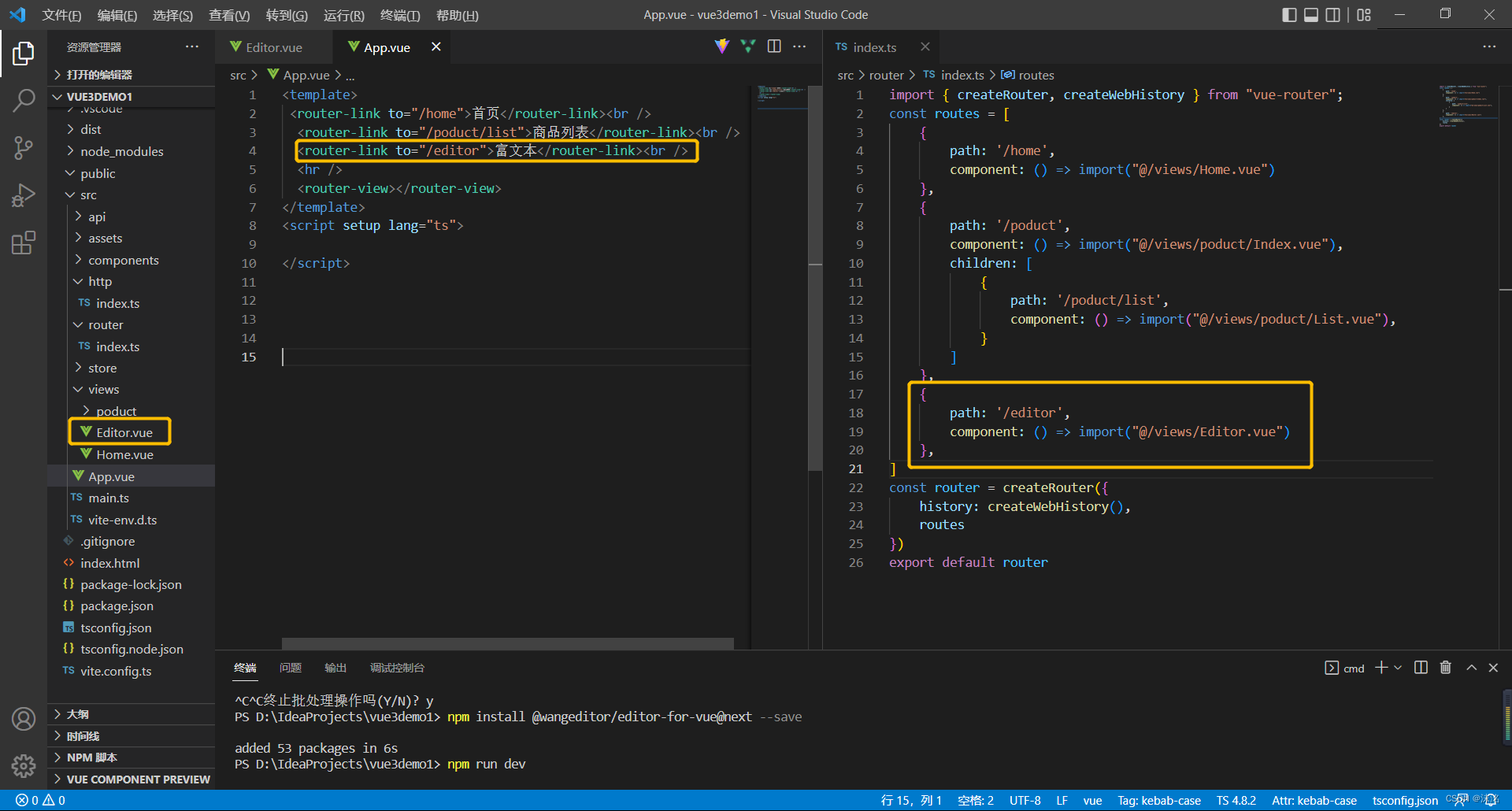Open the Search view in activity bar
Image resolution: width=1512 pixels, height=811 pixels.
coord(24,100)
